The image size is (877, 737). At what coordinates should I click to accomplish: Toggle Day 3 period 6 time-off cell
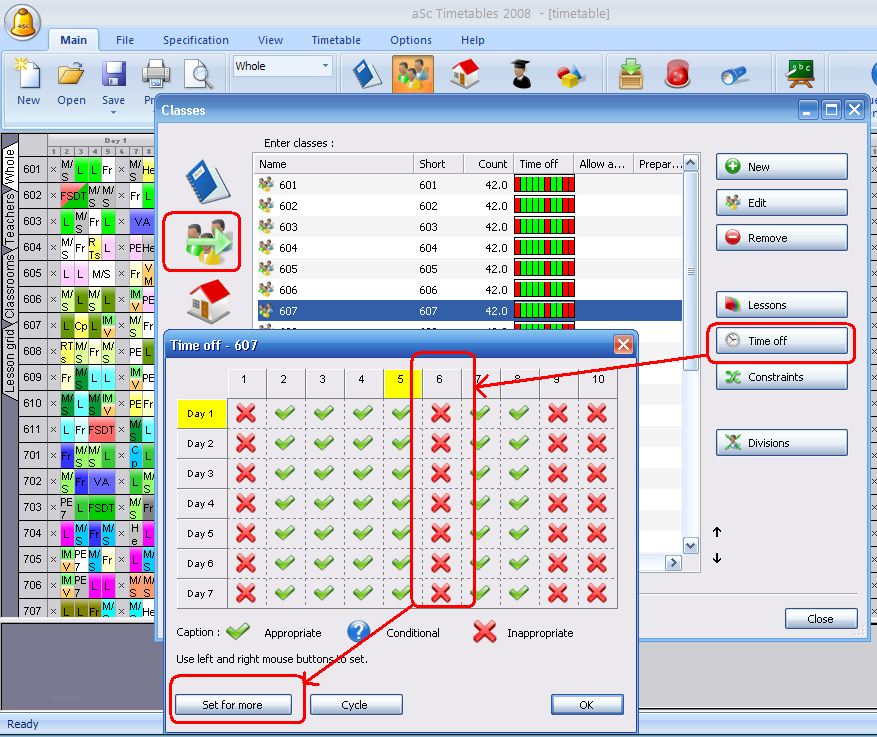coord(440,473)
